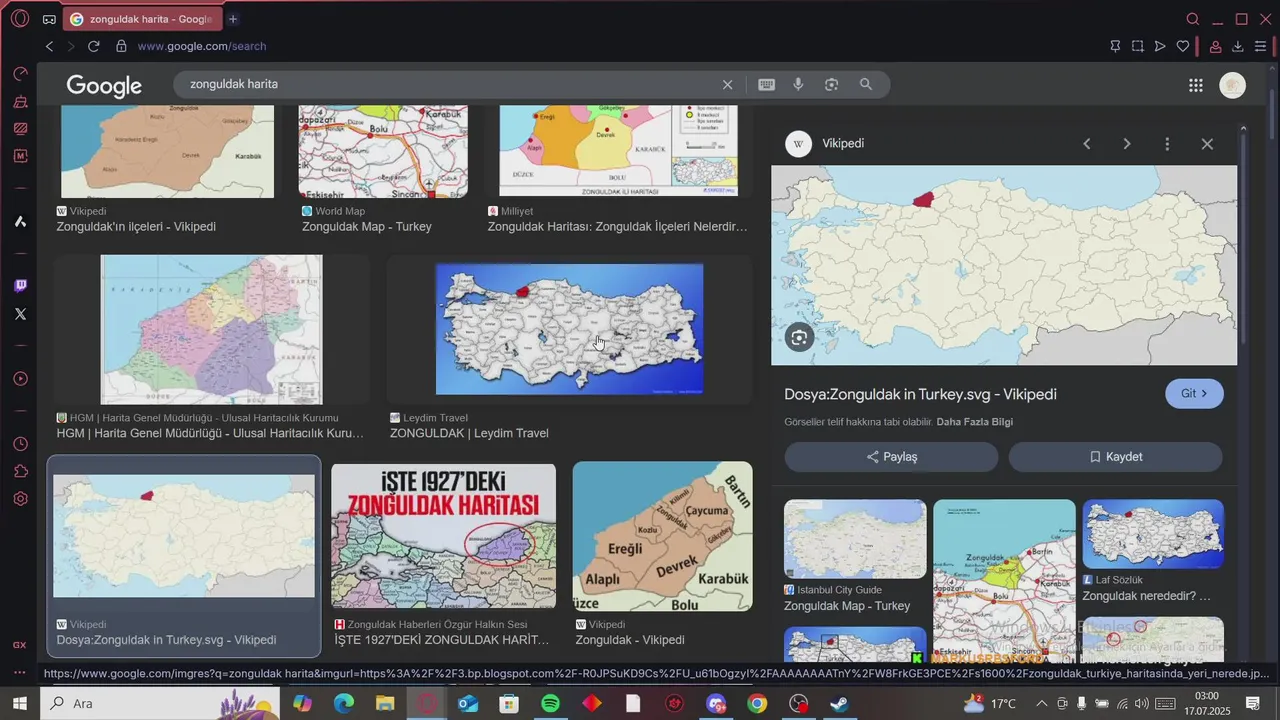Take a snapshot with the capture icon

point(1138,46)
